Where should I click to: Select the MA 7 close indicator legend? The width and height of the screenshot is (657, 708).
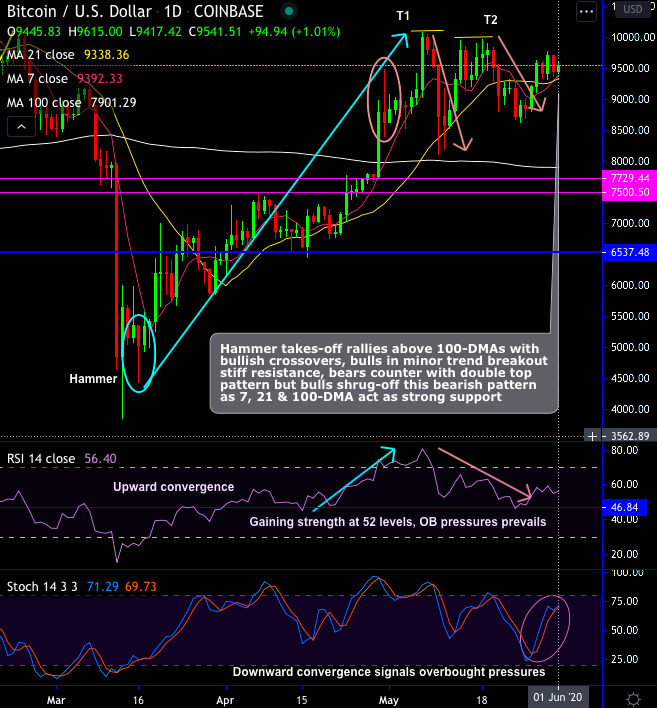tap(37, 79)
